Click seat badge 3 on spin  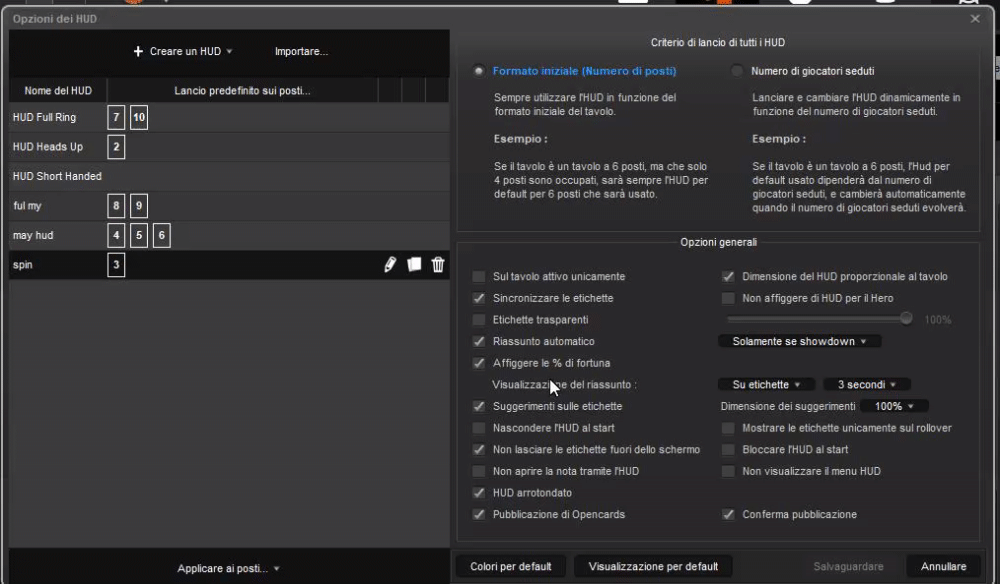click(x=116, y=265)
